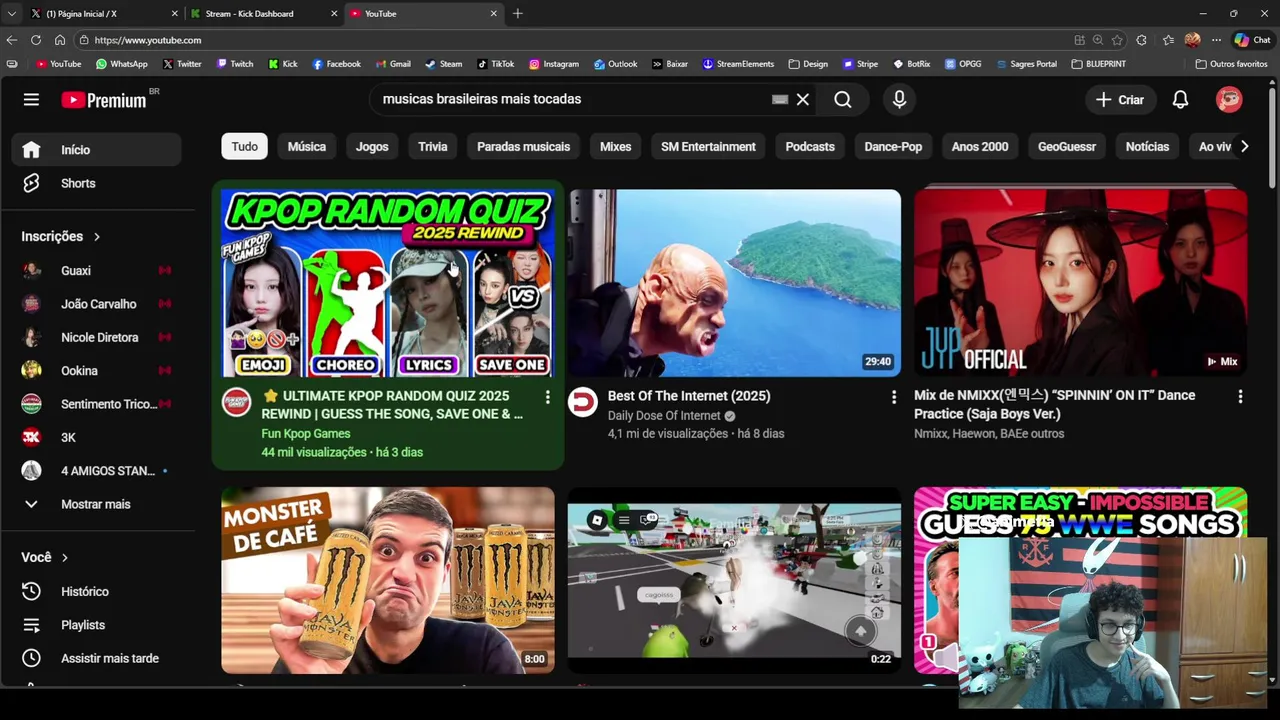Open the YouTube guide hamburger menu

(31, 99)
